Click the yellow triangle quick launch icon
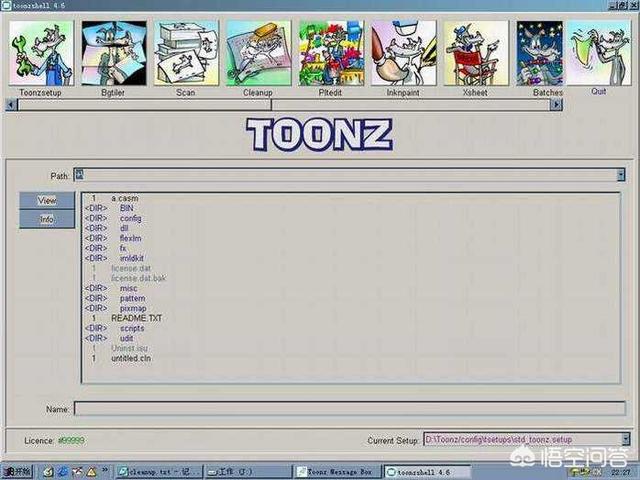 coord(91,472)
